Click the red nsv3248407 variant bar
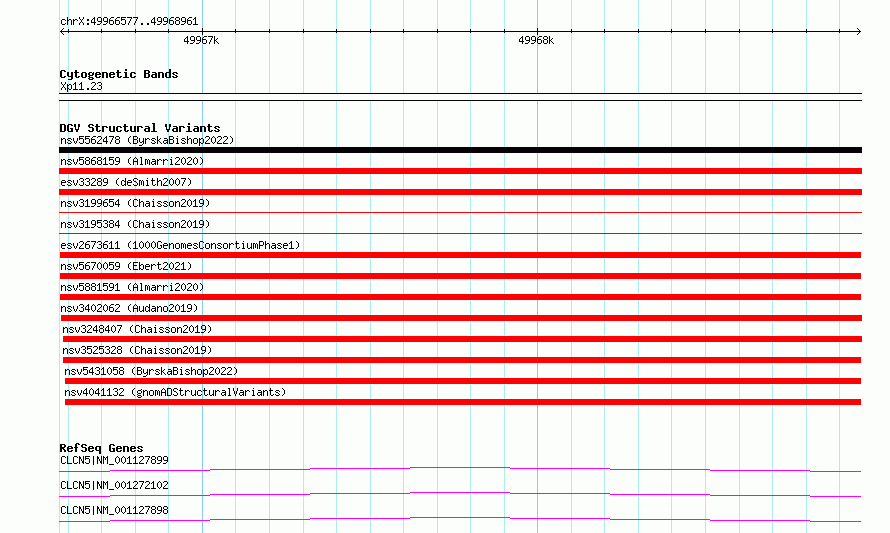890x533 pixels. coord(462,339)
